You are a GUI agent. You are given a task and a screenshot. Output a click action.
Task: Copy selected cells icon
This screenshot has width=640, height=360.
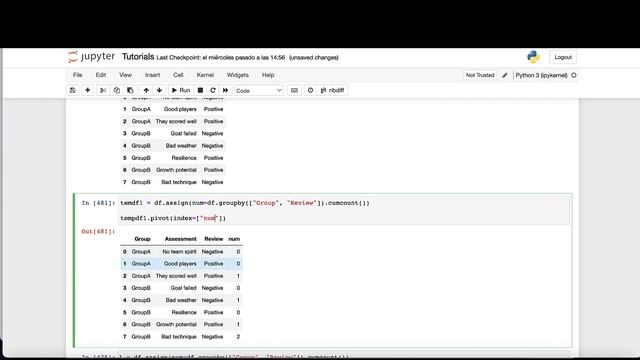117,90
